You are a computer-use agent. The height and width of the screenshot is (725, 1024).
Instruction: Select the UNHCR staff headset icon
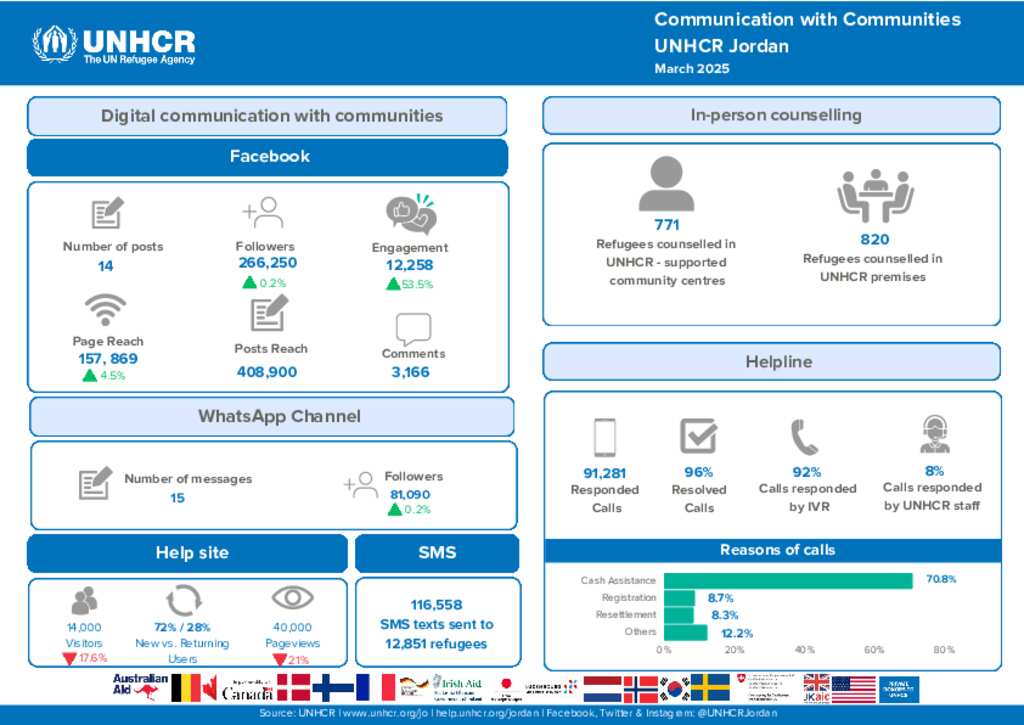coord(933,435)
